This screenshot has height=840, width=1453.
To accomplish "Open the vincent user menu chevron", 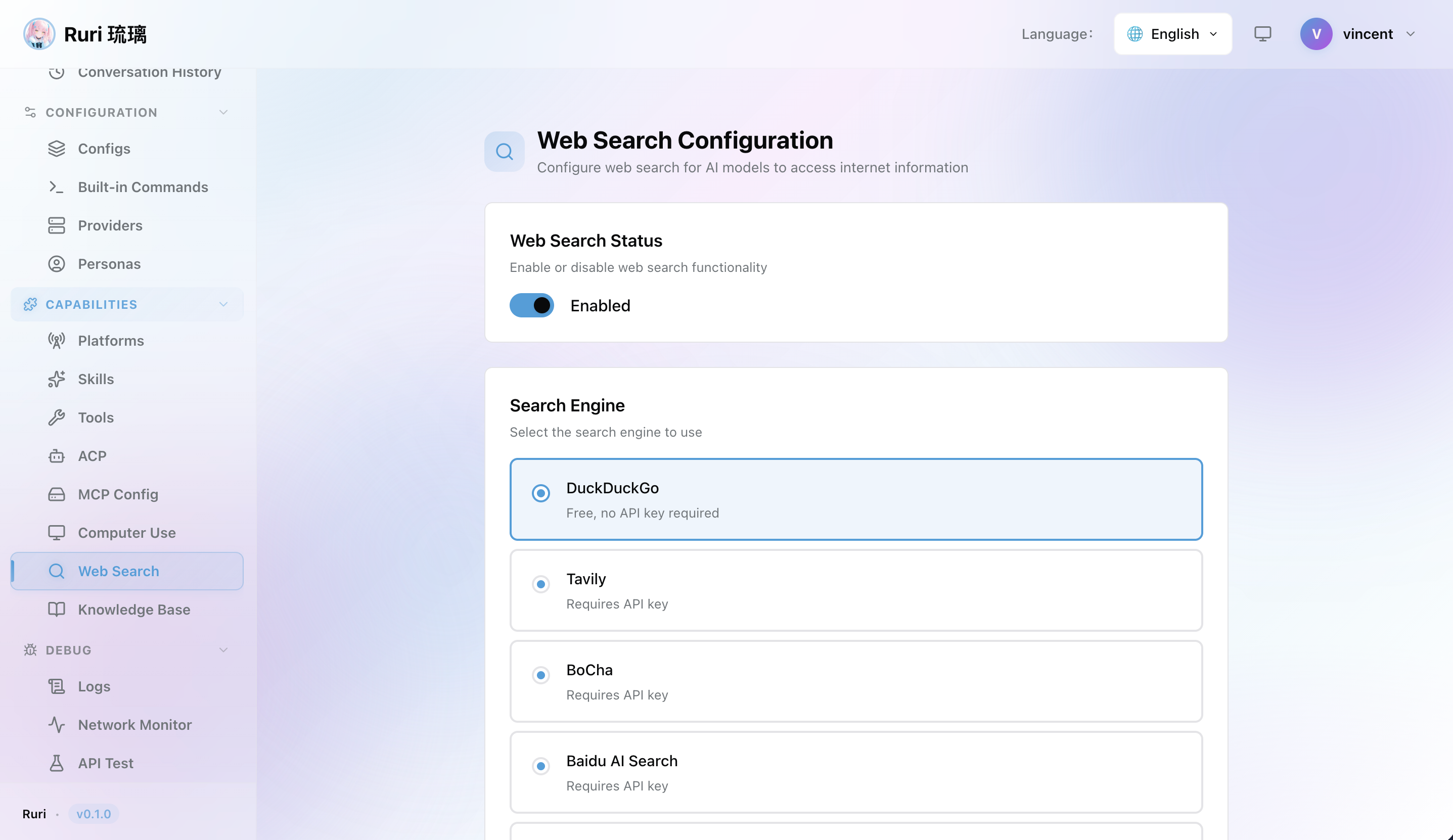I will [1411, 34].
